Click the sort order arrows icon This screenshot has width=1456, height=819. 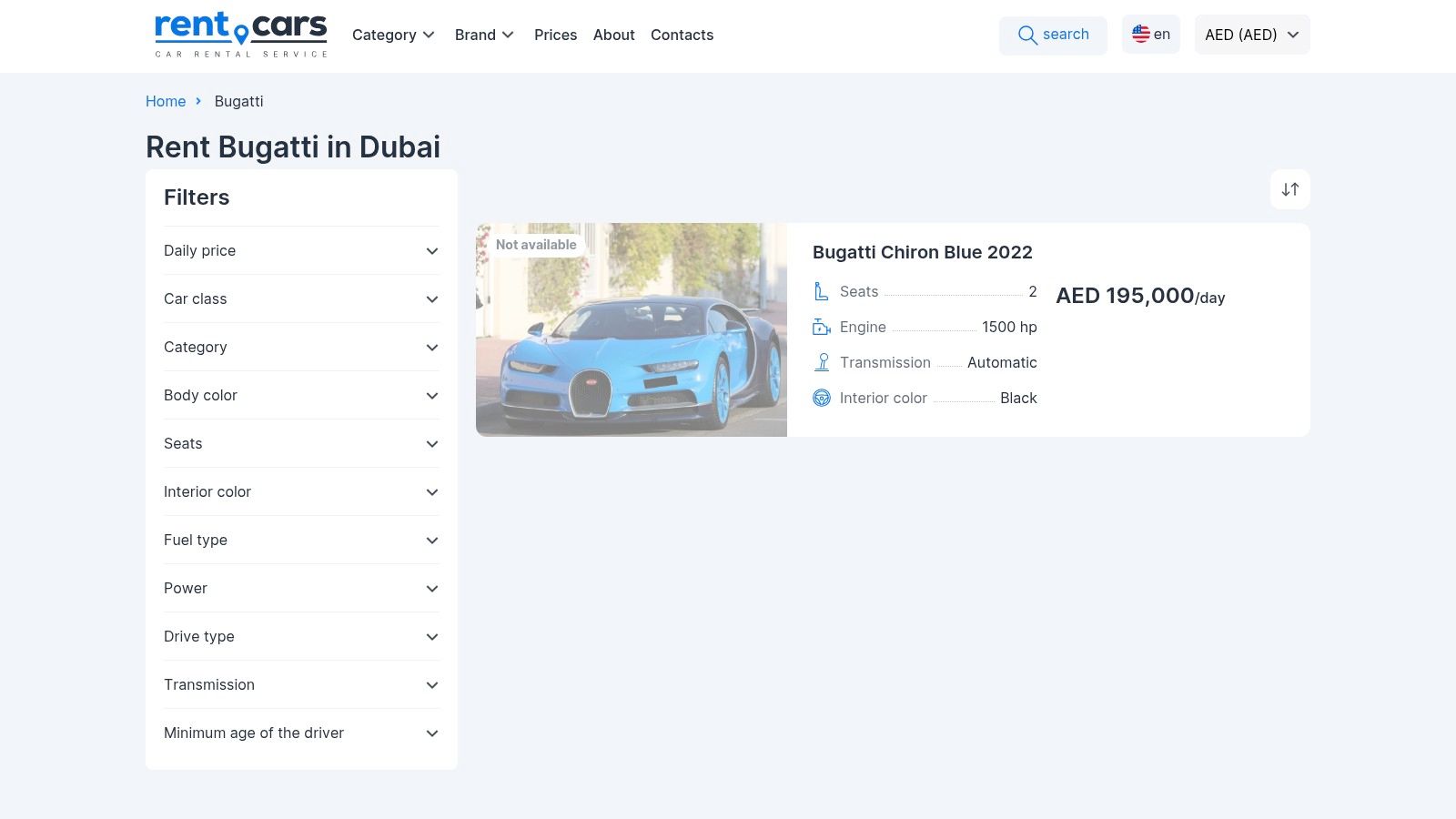1290,189
